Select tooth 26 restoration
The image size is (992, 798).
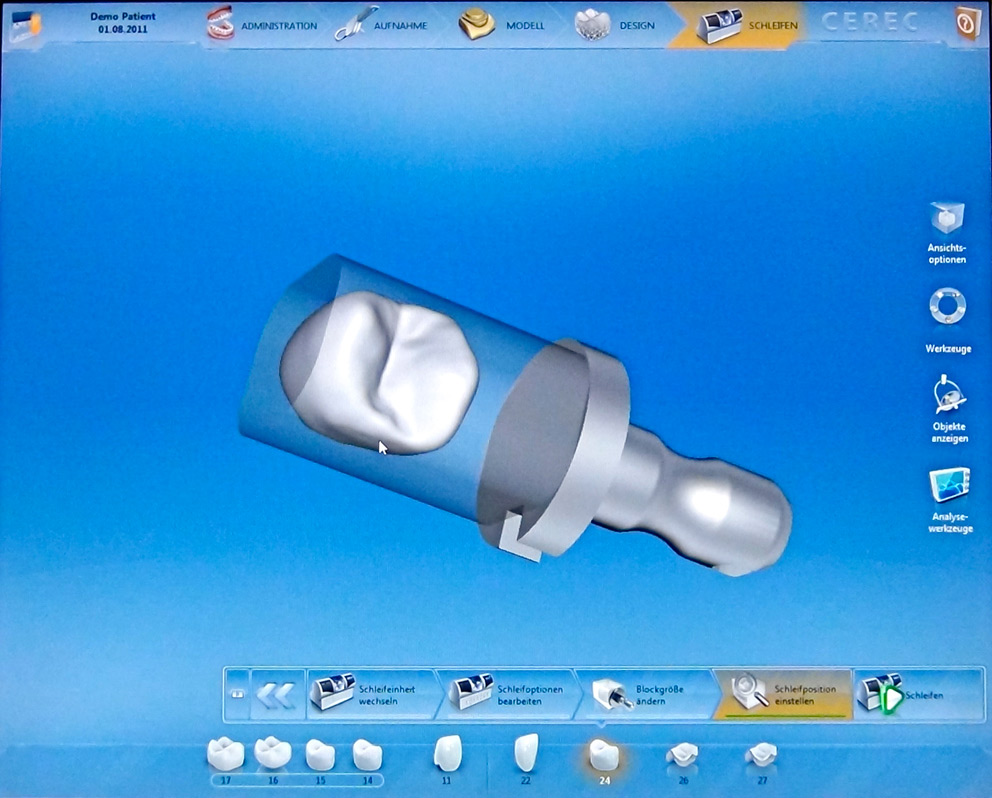point(683,757)
